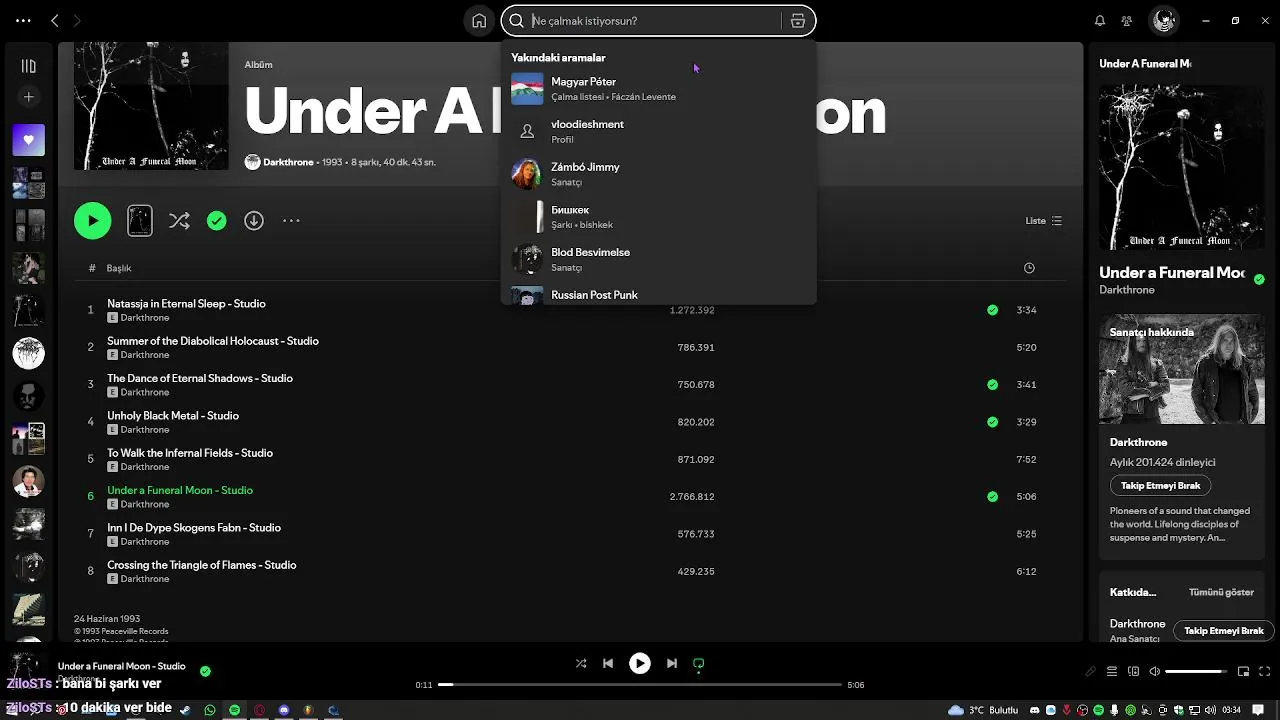Image resolution: width=1280 pixels, height=720 pixels.
Task: Open the queue icon
Action: click(x=1112, y=671)
